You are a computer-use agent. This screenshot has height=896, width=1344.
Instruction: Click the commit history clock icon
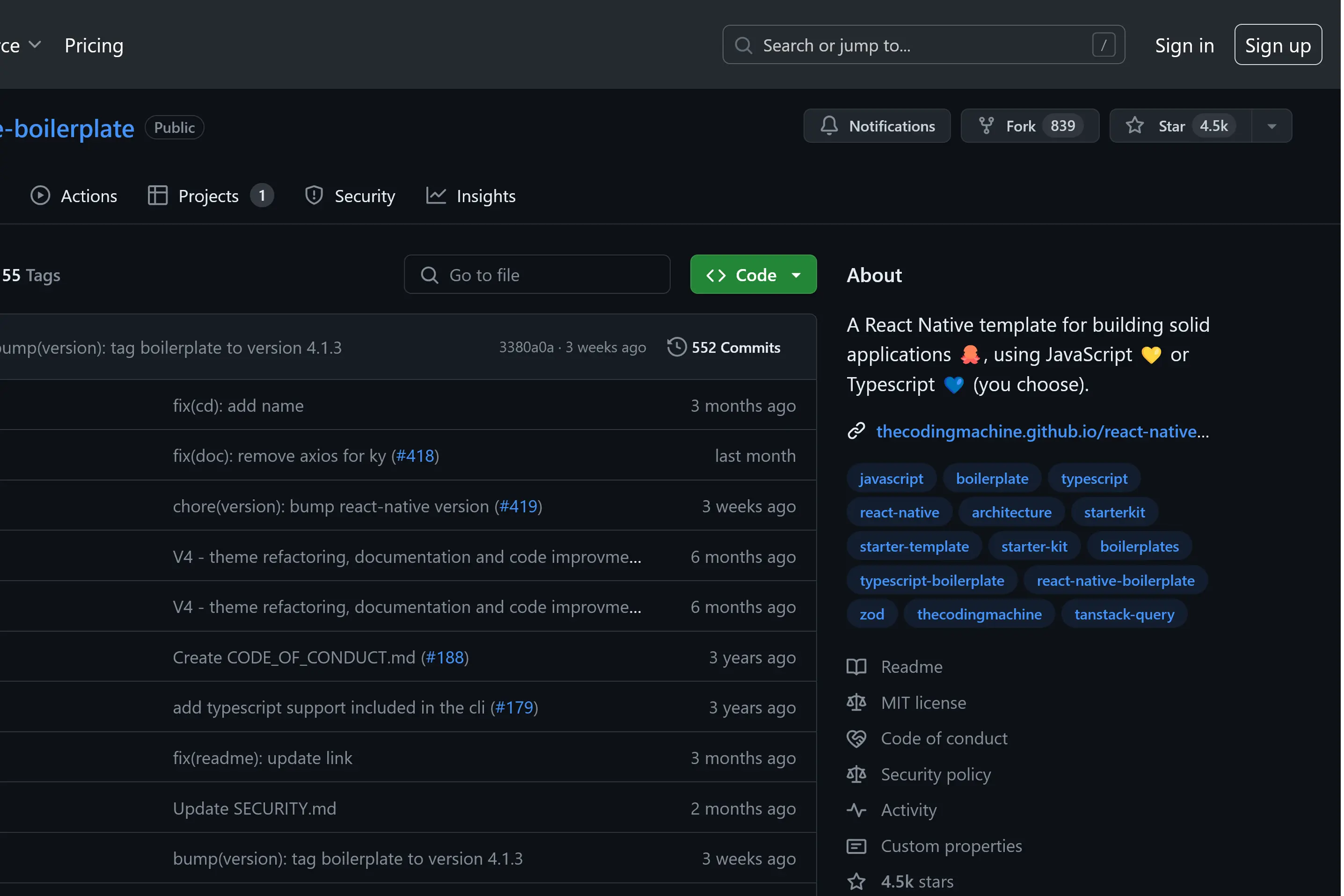pos(676,348)
